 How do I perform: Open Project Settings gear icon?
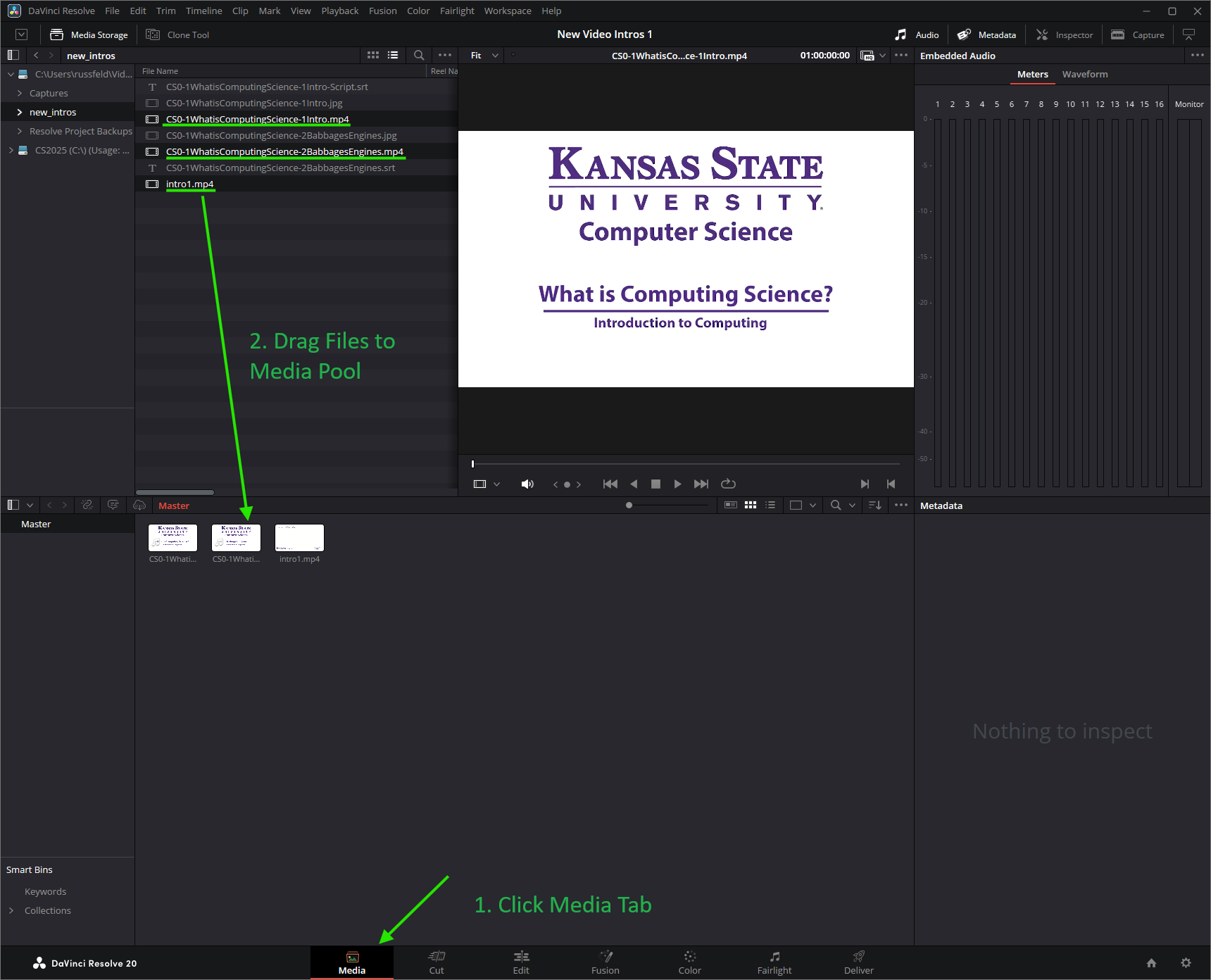(x=1186, y=962)
